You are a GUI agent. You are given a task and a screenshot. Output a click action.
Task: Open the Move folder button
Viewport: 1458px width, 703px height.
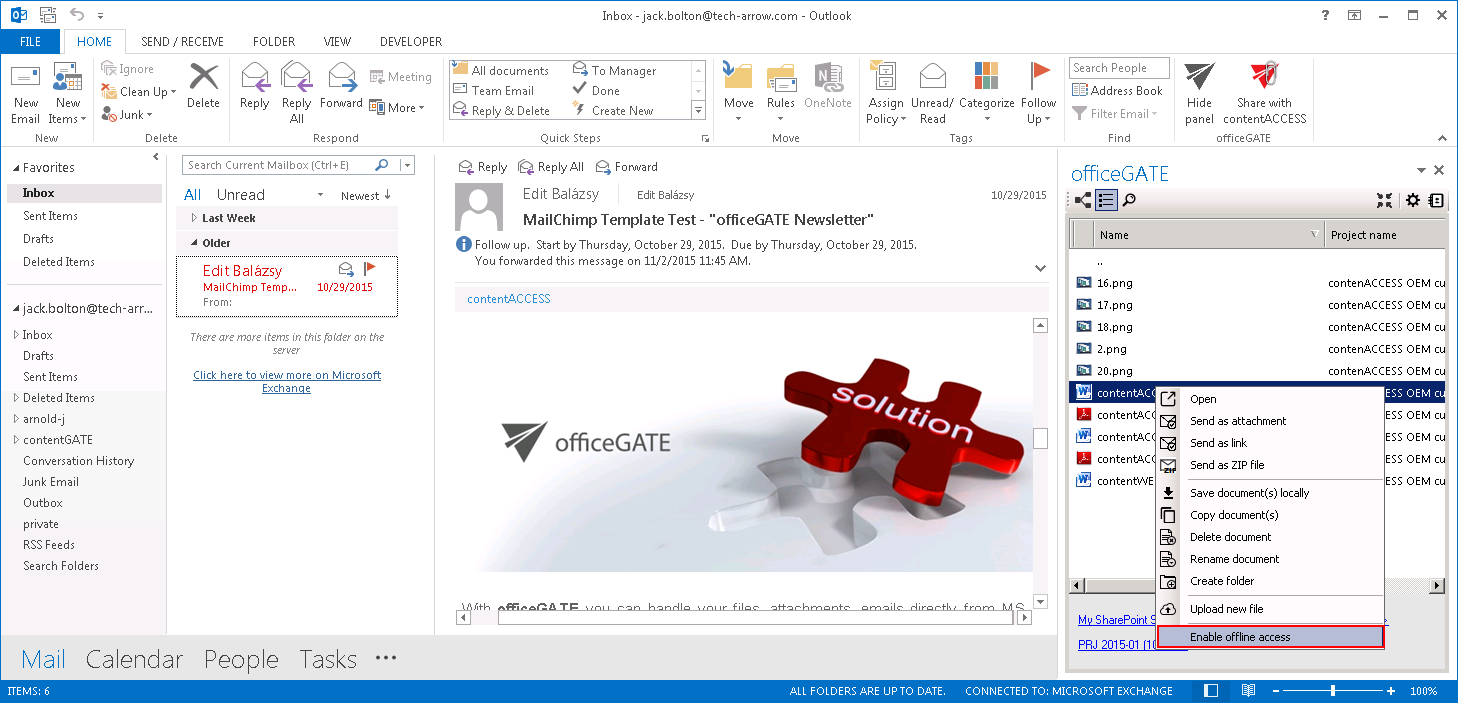pos(739,93)
